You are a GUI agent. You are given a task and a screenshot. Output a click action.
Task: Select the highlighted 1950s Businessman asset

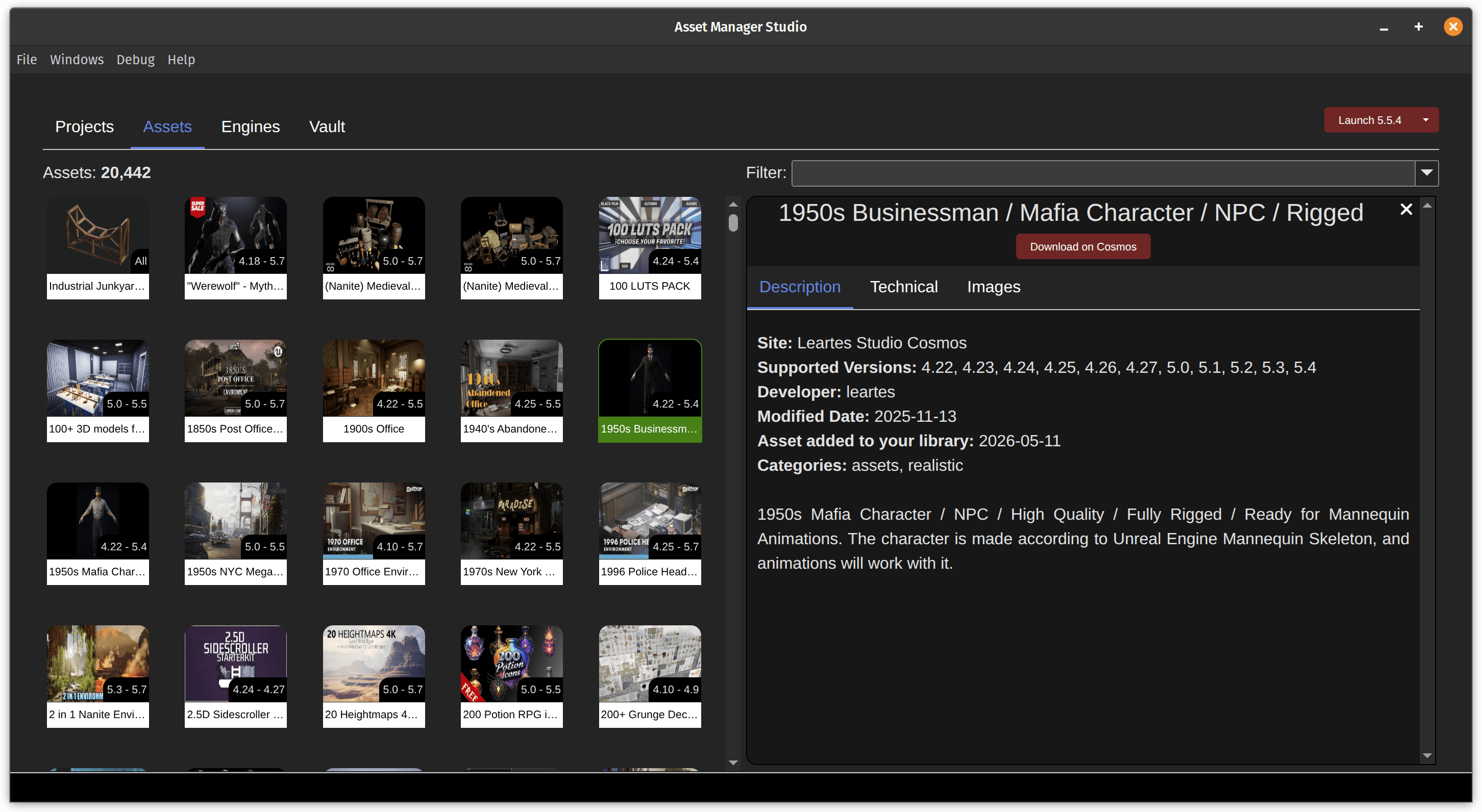click(x=650, y=391)
